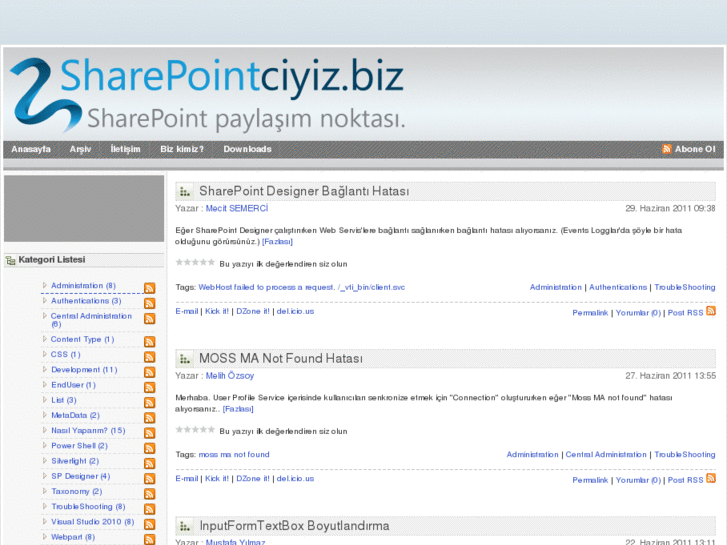Click Kategori Listesi tree icon

tap(11, 260)
